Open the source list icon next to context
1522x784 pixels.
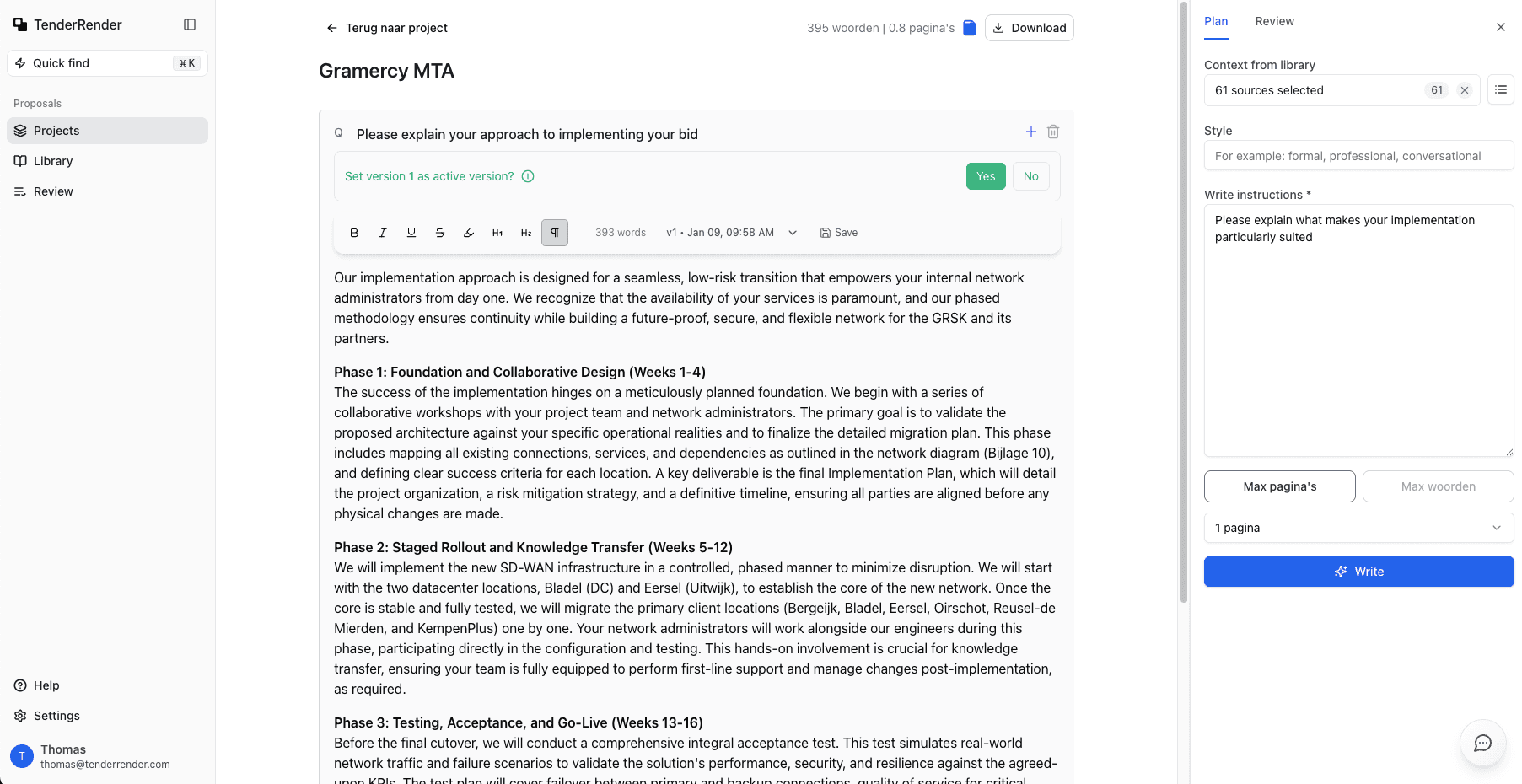pos(1500,90)
